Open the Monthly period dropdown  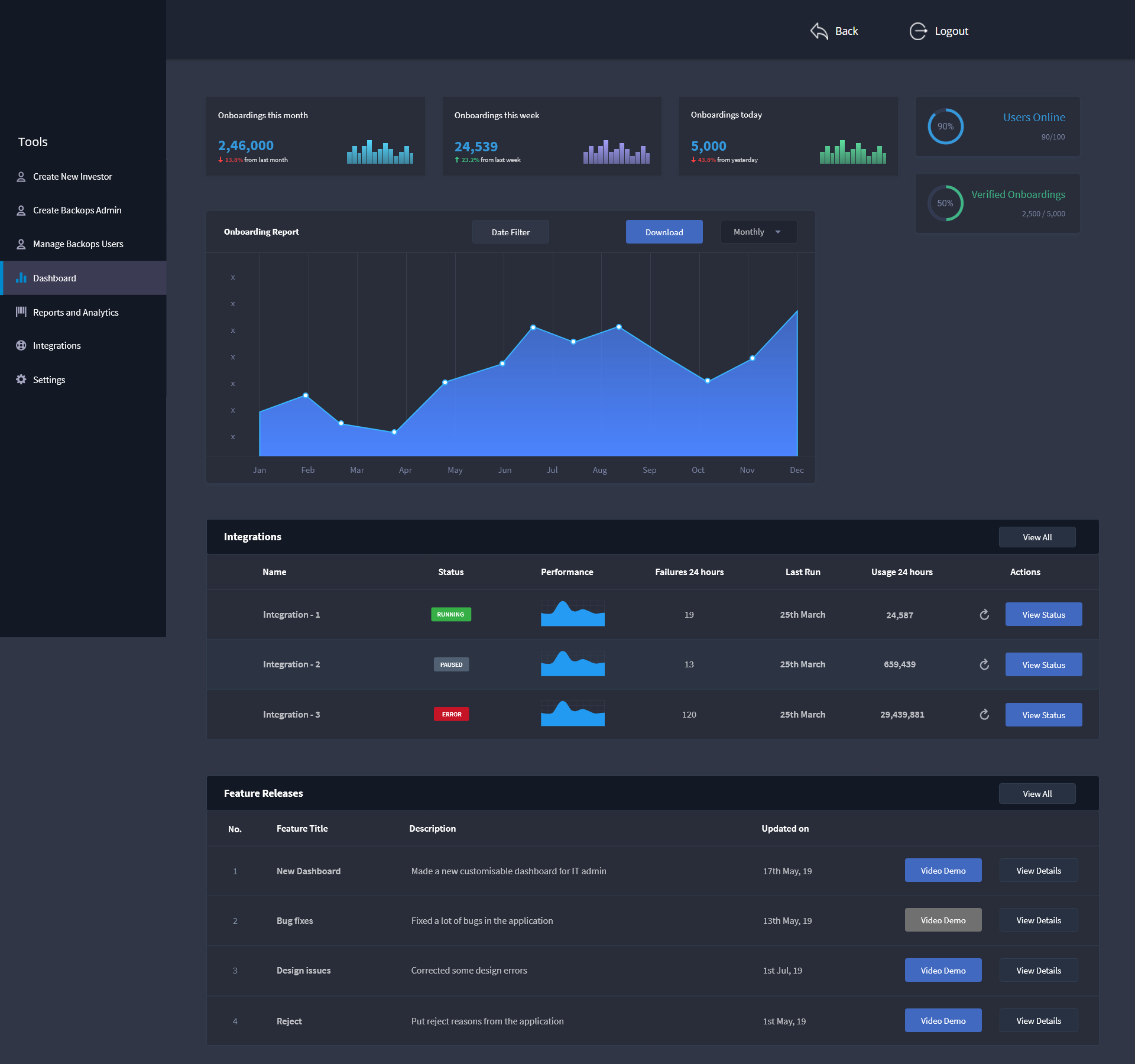coord(758,232)
